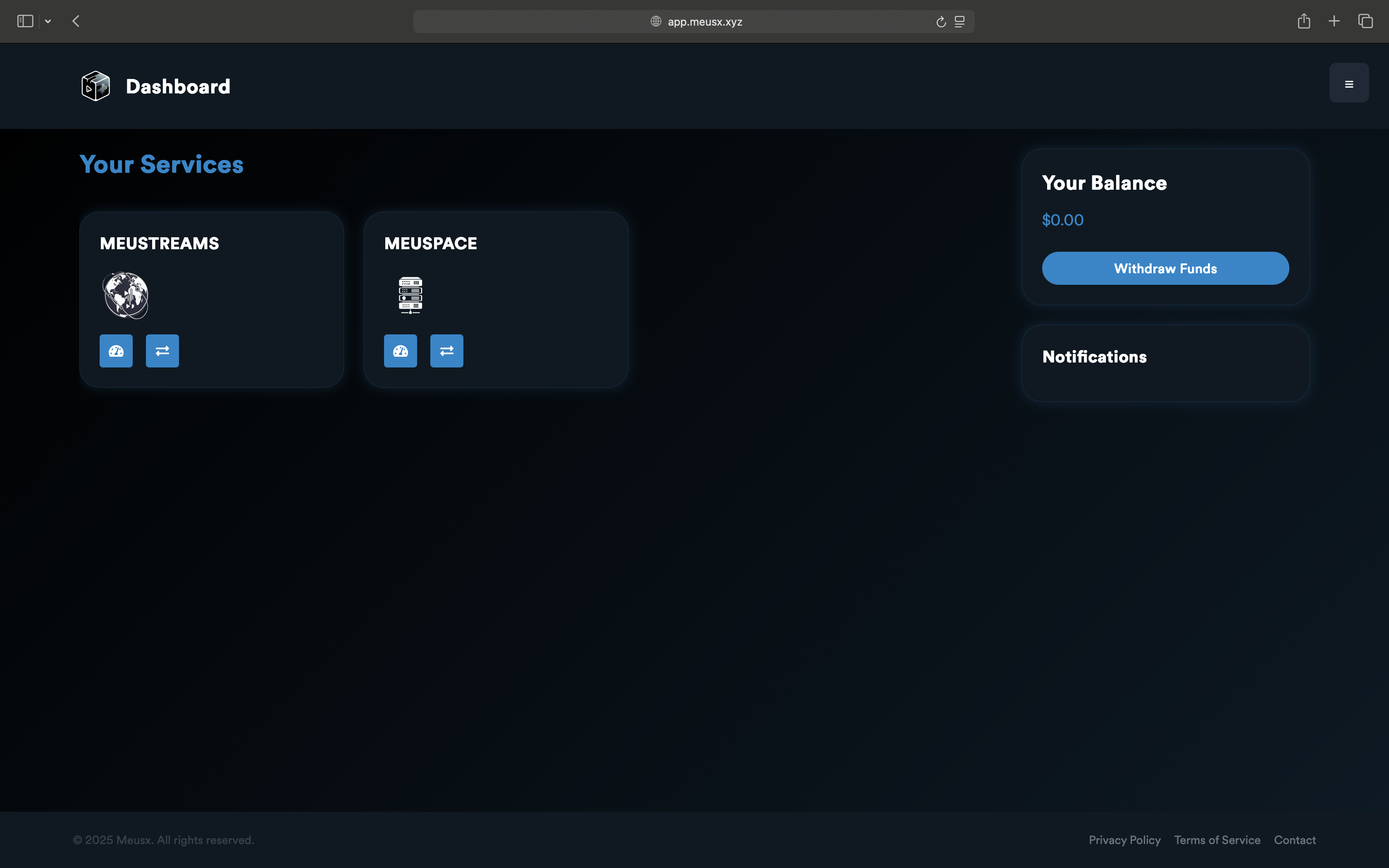Image resolution: width=1389 pixels, height=868 pixels.
Task: Open the Terms of Service link
Action: coord(1217,840)
